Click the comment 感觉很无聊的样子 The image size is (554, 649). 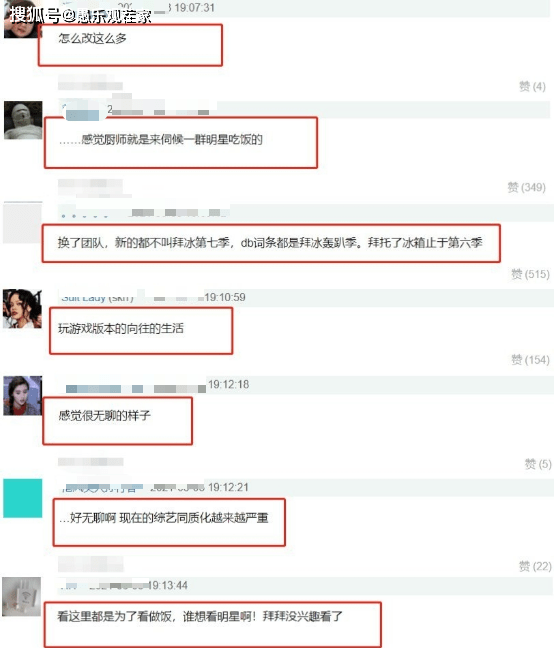(104, 416)
